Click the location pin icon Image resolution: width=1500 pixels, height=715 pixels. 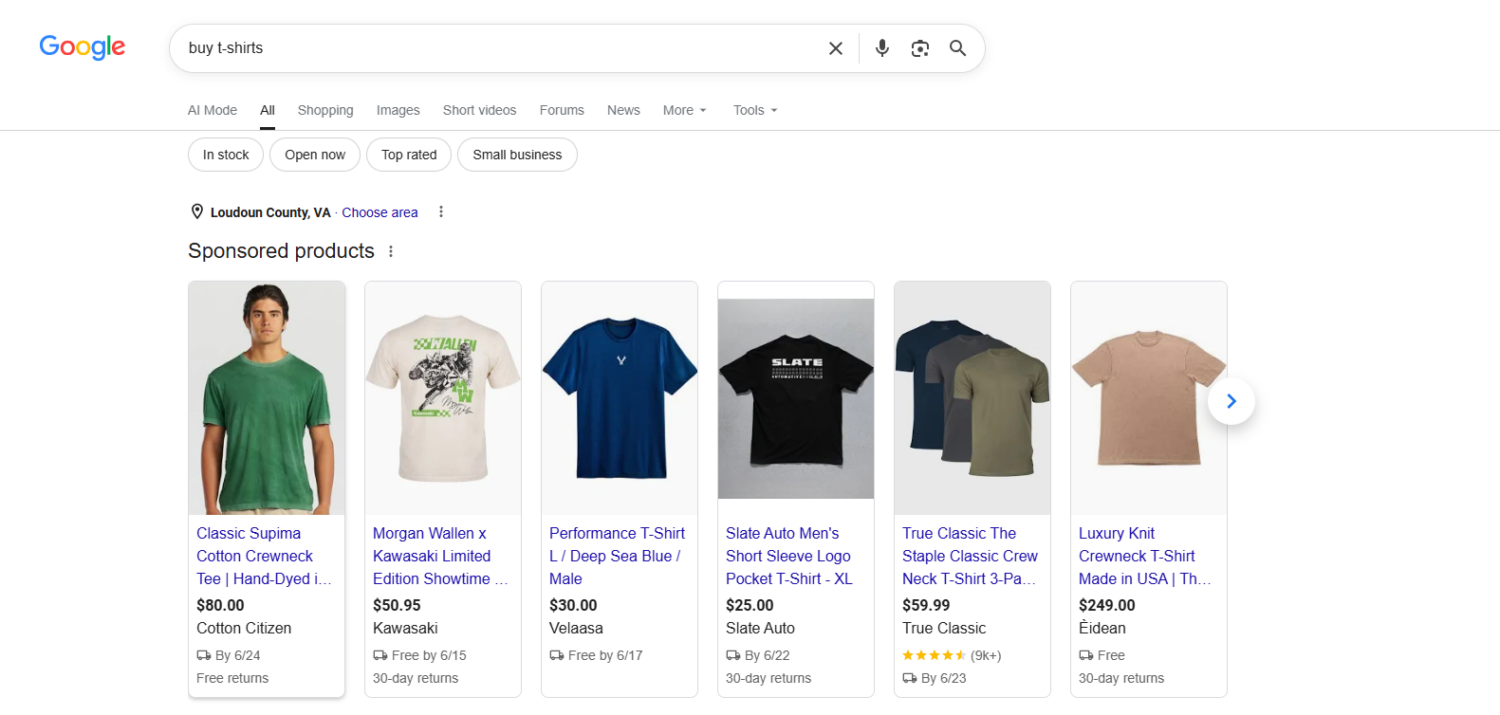tap(197, 212)
